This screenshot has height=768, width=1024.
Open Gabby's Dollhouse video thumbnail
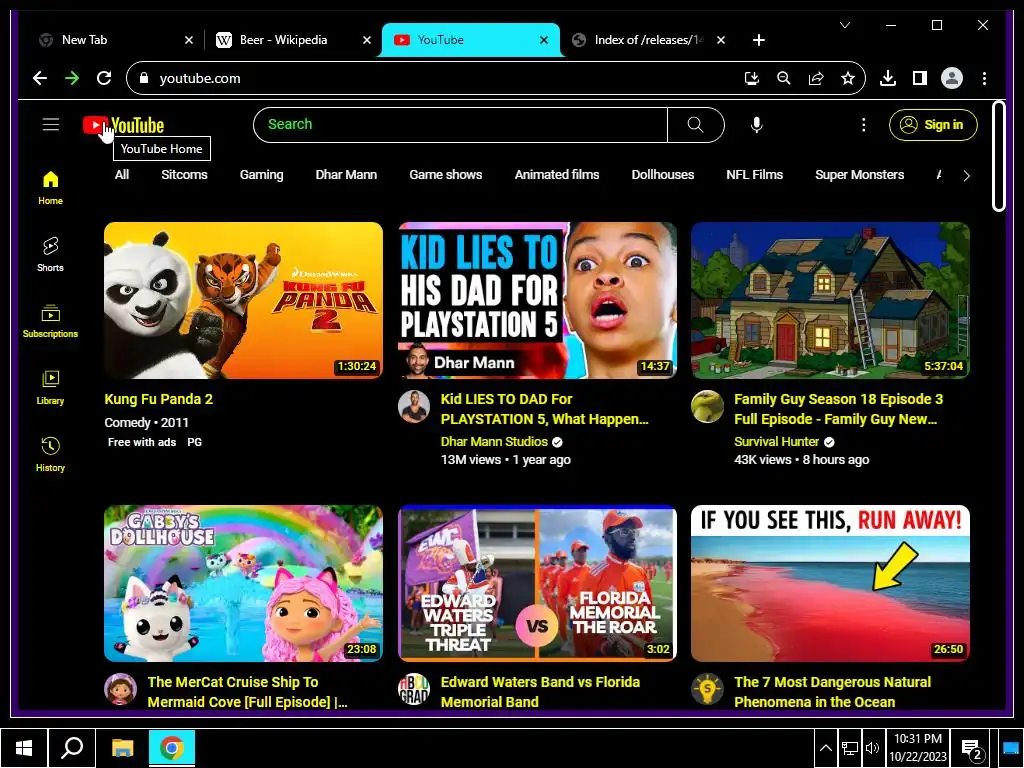click(x=244, y=583)
